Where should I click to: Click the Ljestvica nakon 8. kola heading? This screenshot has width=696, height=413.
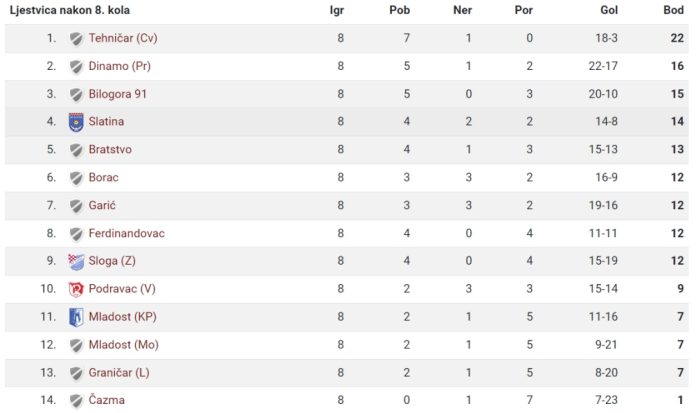click(70, 10)
